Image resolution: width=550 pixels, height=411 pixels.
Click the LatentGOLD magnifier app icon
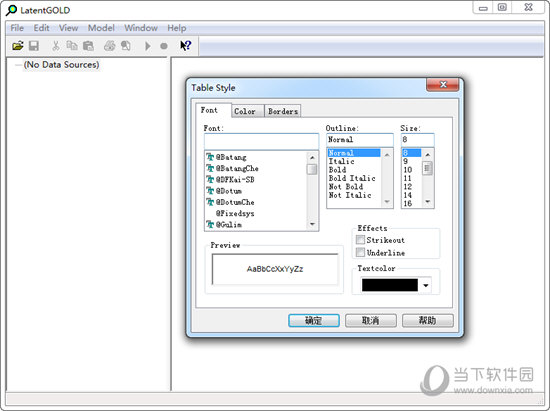[12, 10]
